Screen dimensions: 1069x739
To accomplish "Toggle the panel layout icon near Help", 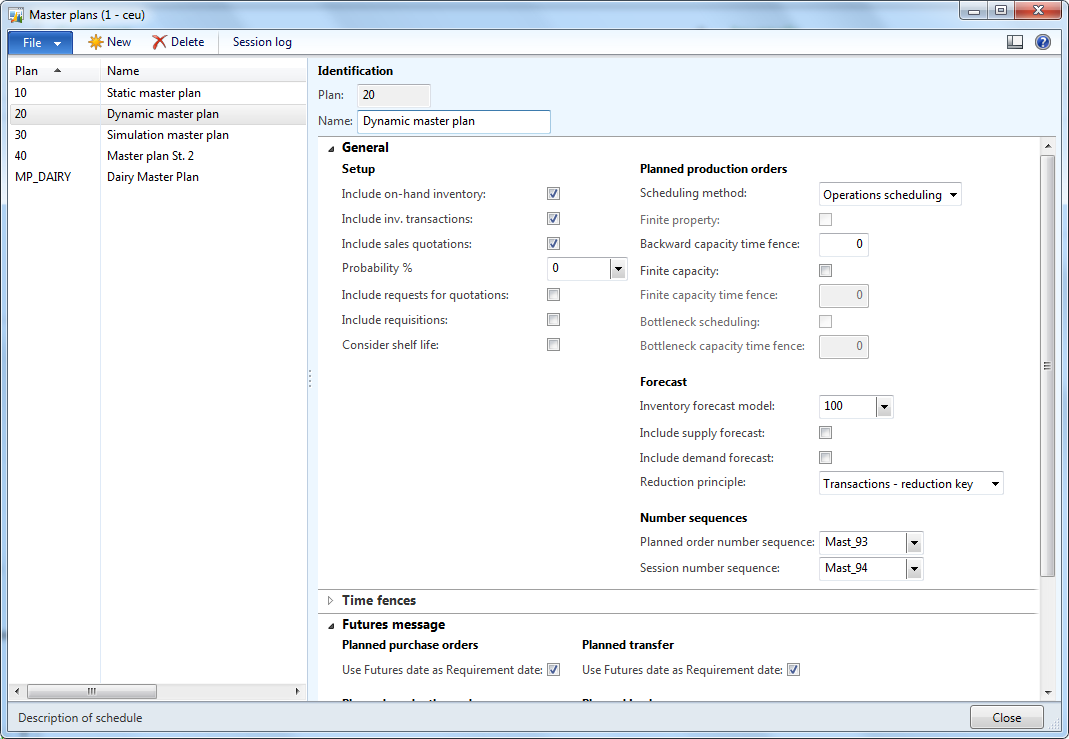I will pos(1014,41).
